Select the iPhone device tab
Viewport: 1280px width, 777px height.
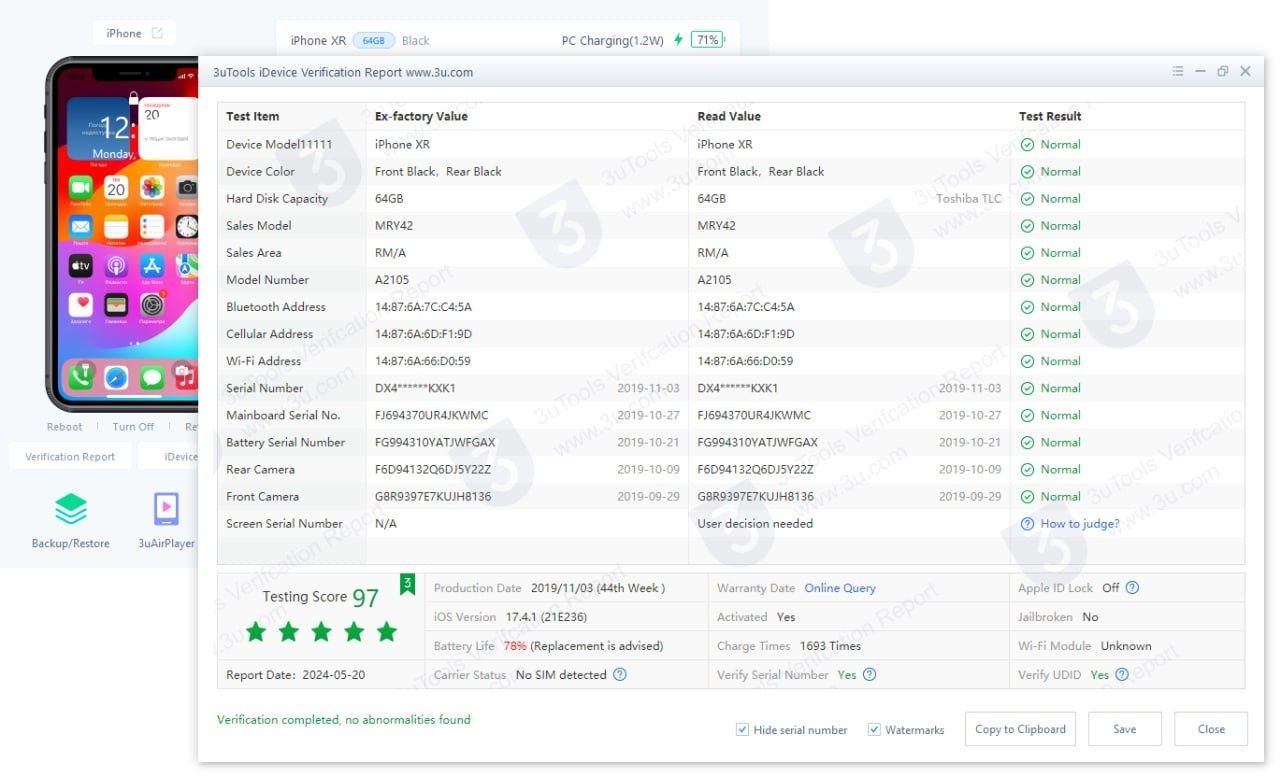pyautogui.click(x=134, y=33)
